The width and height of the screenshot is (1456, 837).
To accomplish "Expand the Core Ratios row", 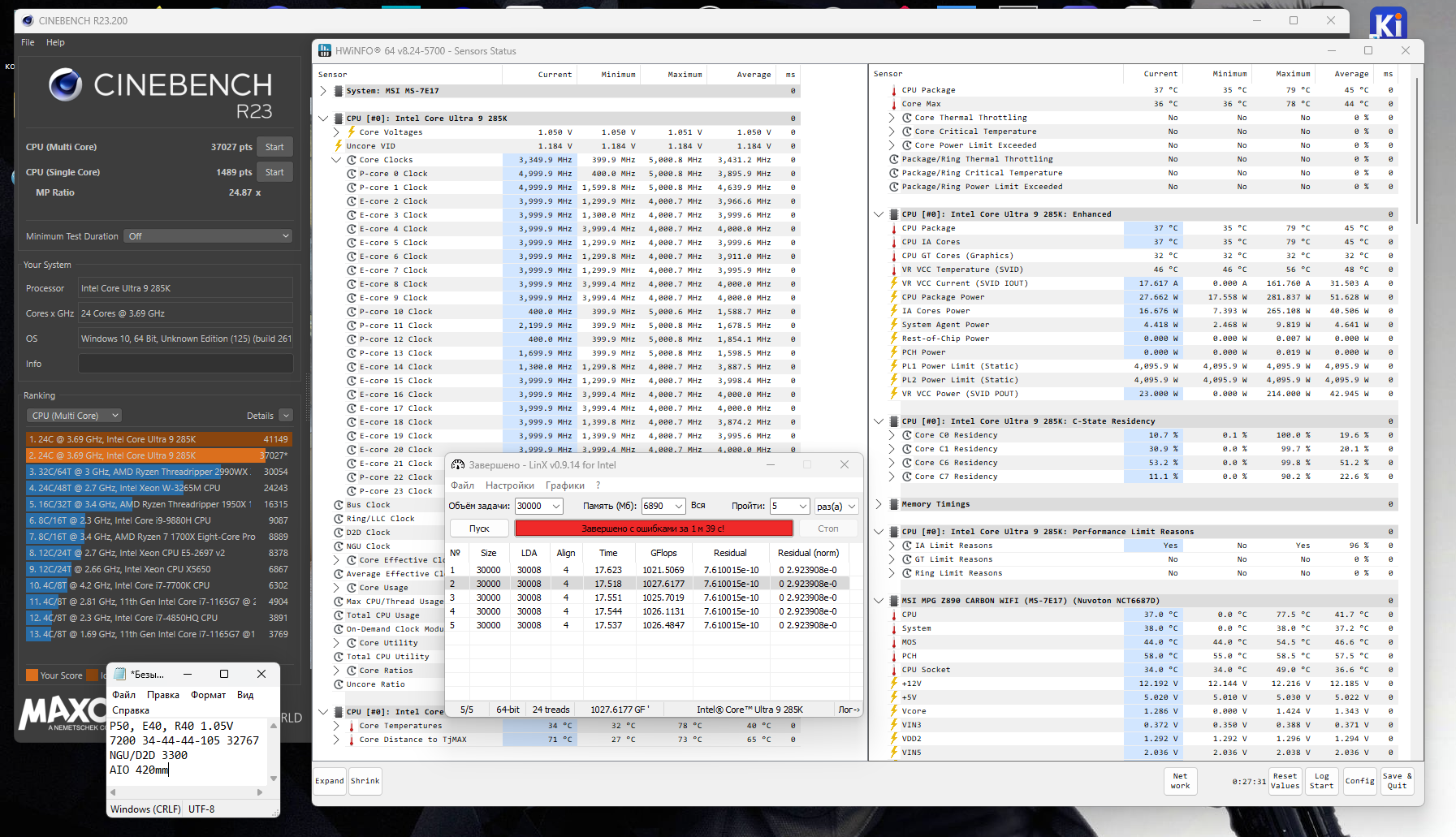I will tap(336, 670).
